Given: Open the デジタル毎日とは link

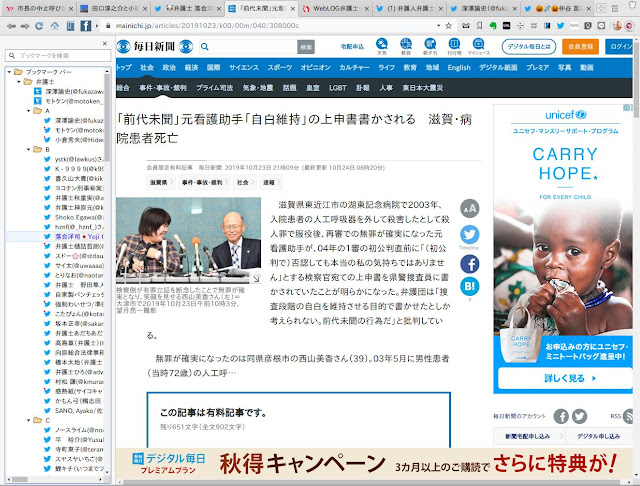Looking at the screenshot, I should coord(529,47).
